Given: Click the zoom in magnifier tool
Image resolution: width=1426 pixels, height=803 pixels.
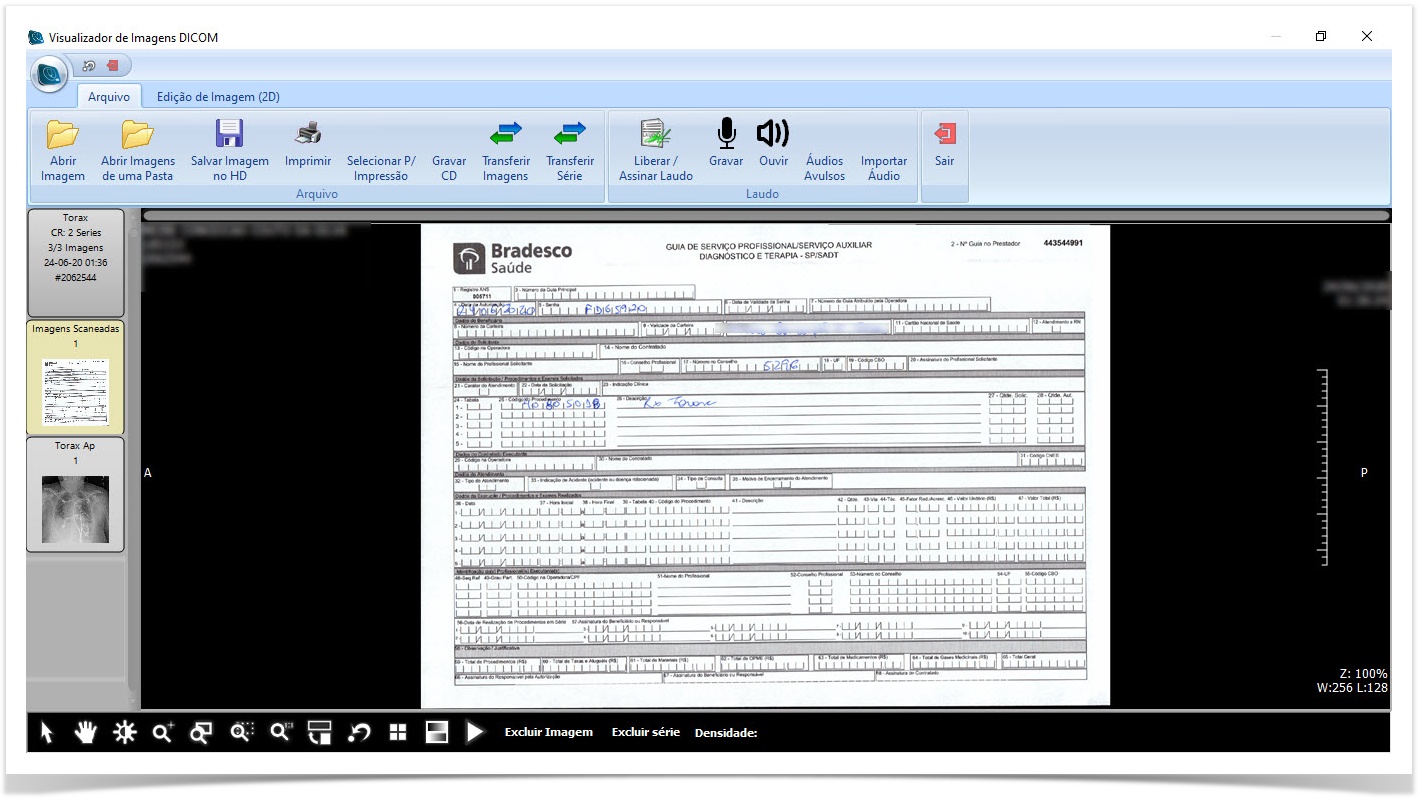Looking at the screenshot, I should [163, 733].
